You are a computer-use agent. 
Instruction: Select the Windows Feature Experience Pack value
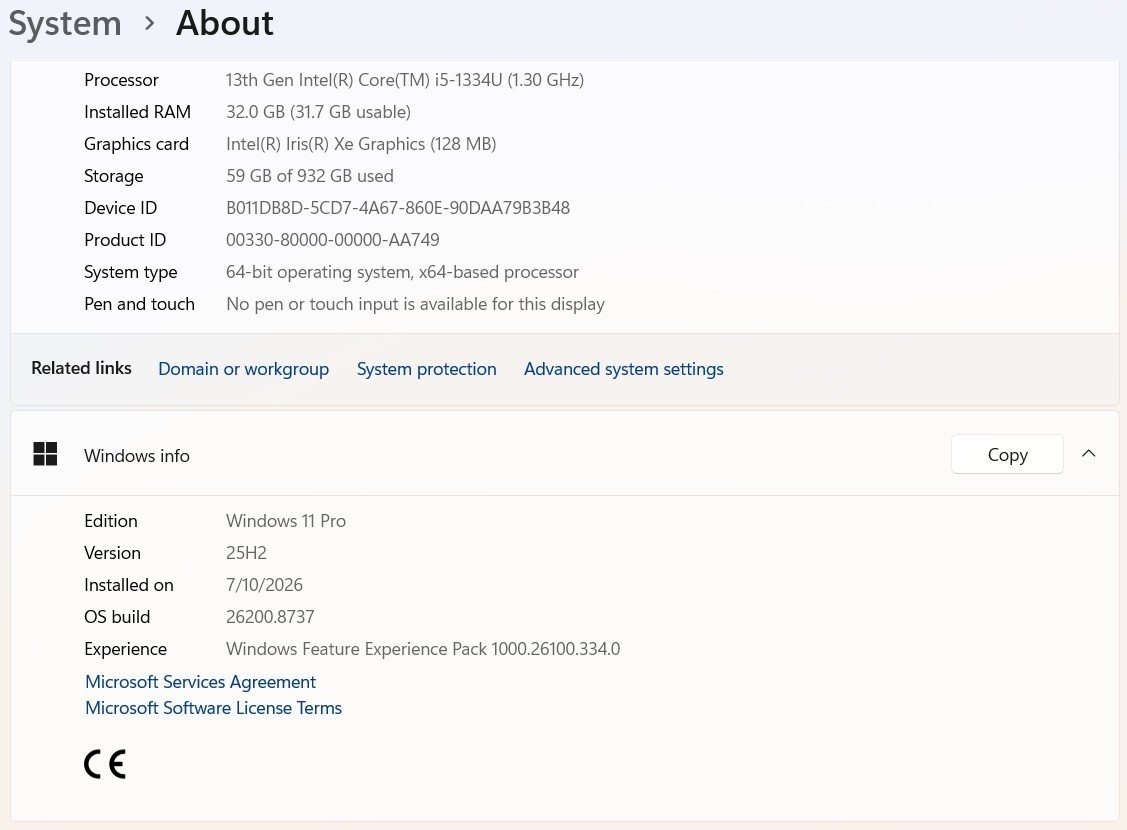[423, 649]
